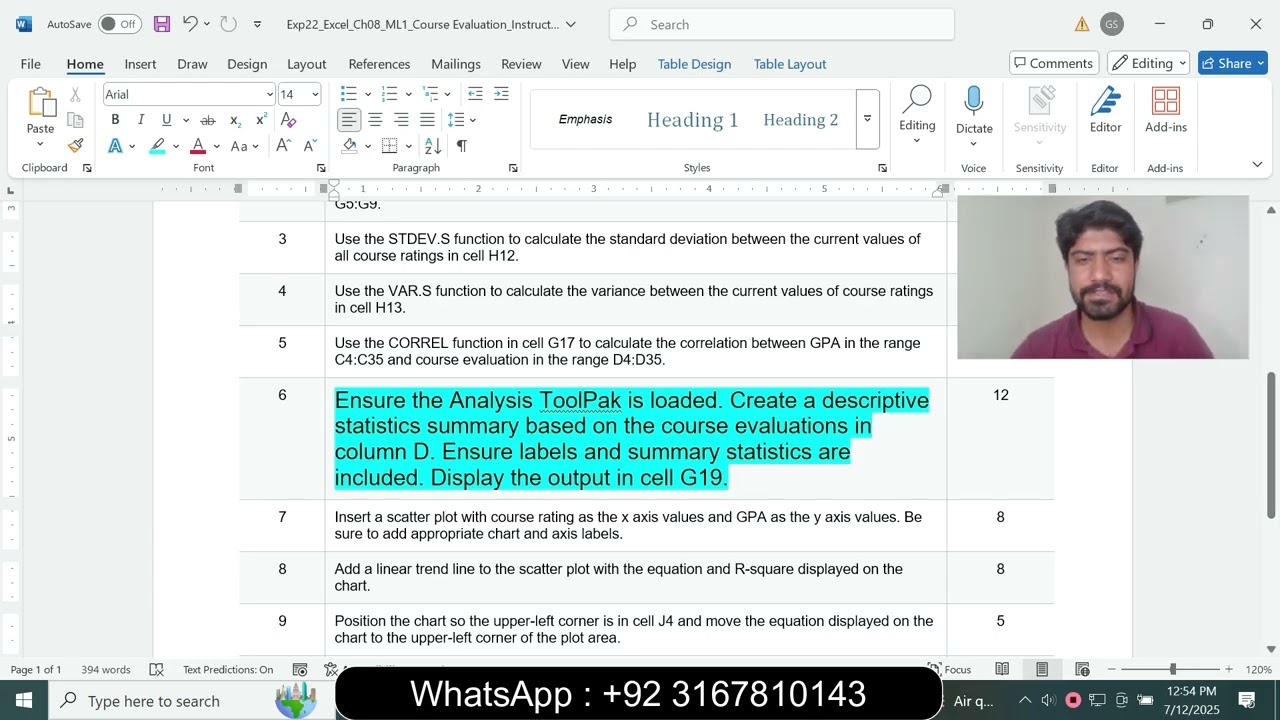
Task: Apply Justify alignment
Action: coord(427,120)
